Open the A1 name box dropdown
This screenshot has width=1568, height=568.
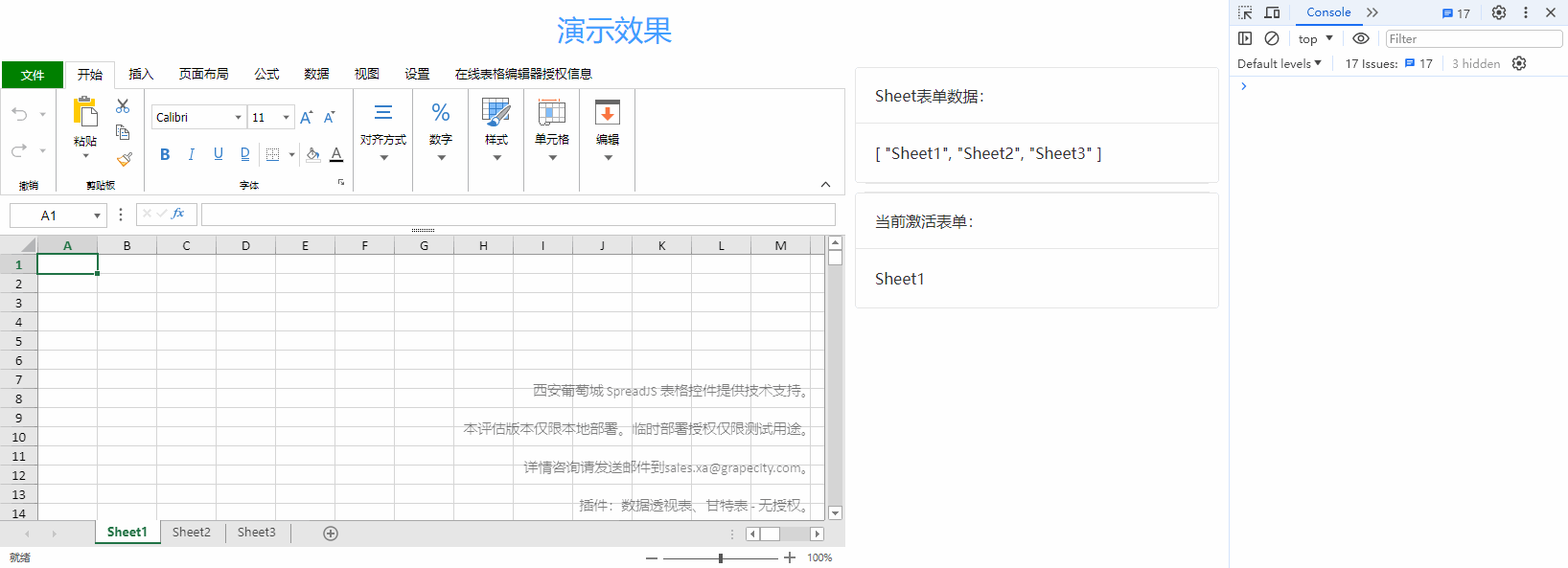pyautogui.click(x=97, y=216)
